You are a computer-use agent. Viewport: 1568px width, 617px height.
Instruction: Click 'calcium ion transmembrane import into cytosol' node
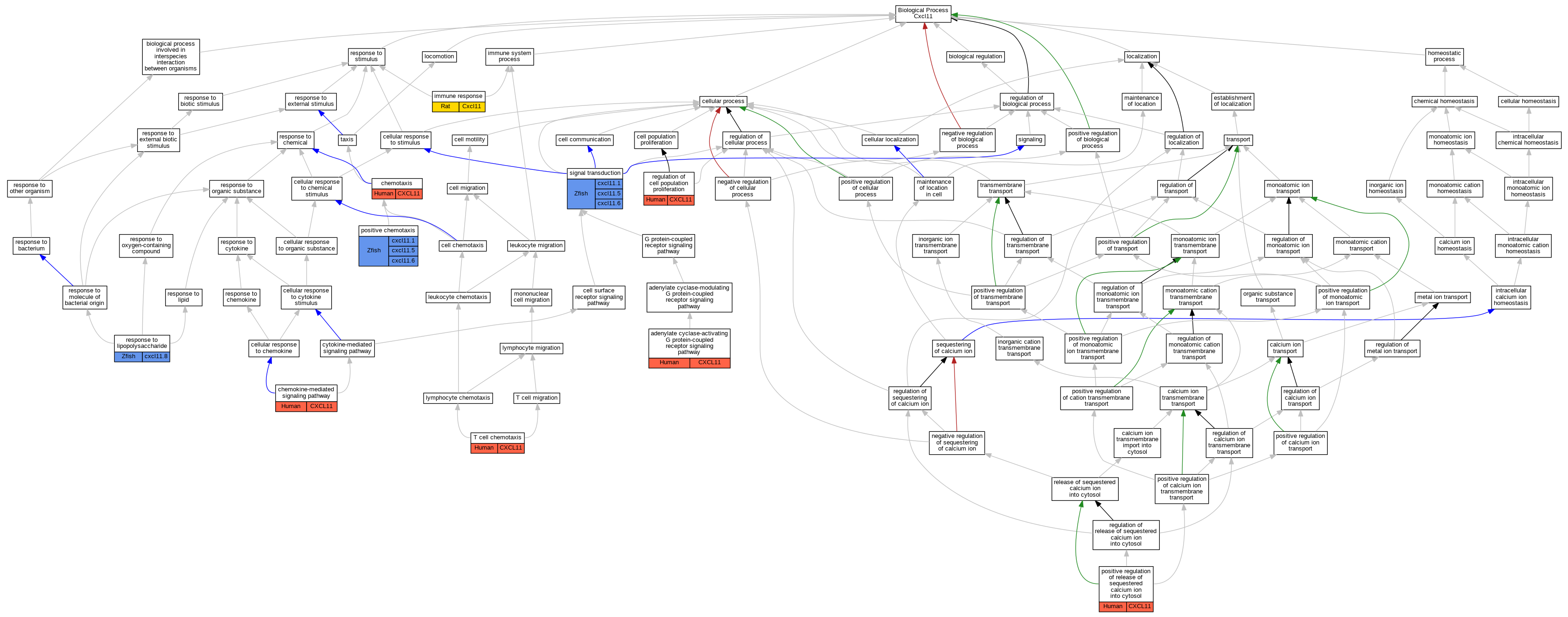tap(1137, 443)
